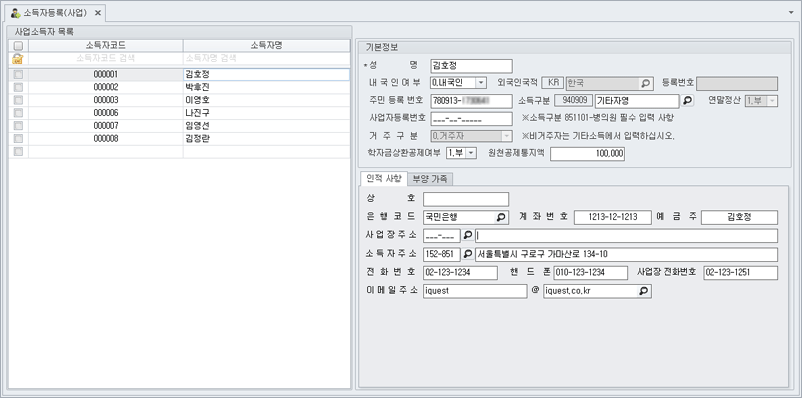802x398 pixels.
Task: Open the bank code lookup magnifier in 국민은행 field
Action: [501, 217]
